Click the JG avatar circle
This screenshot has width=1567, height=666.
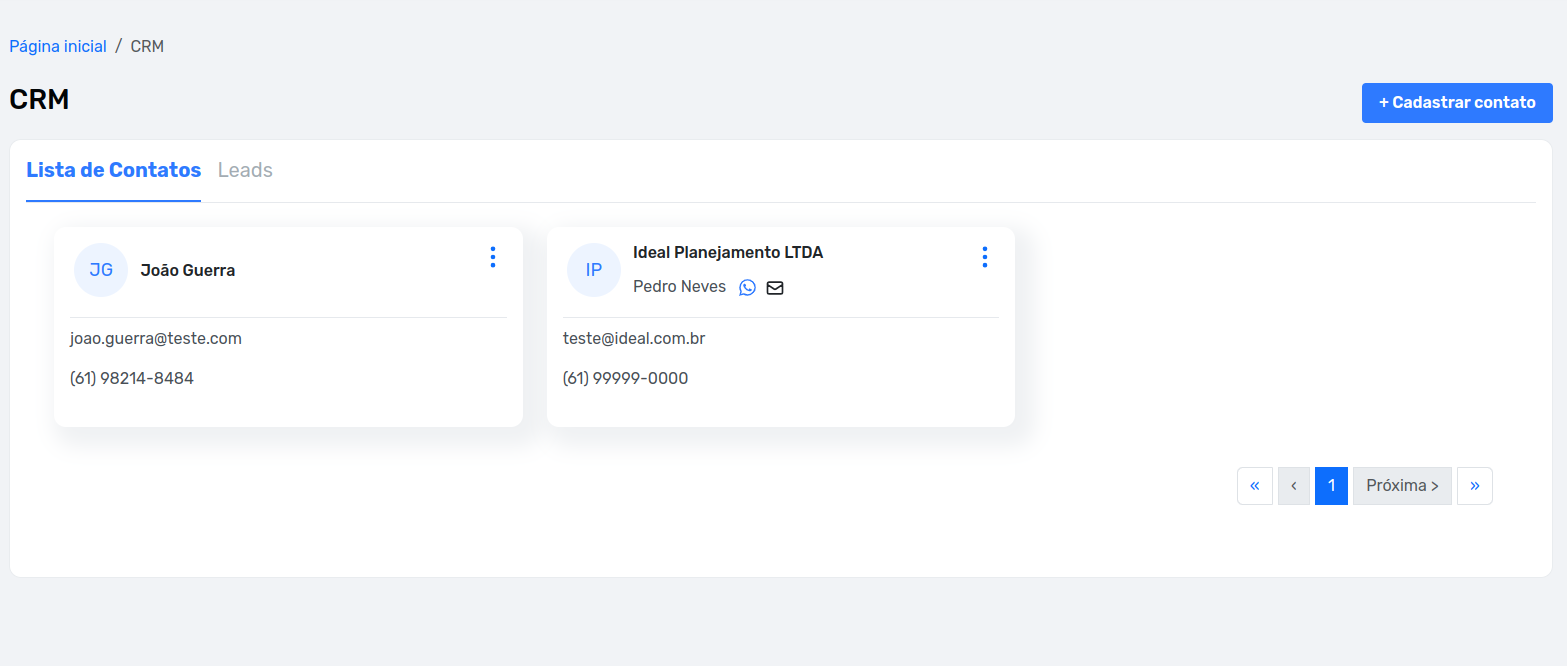point(101,270)
